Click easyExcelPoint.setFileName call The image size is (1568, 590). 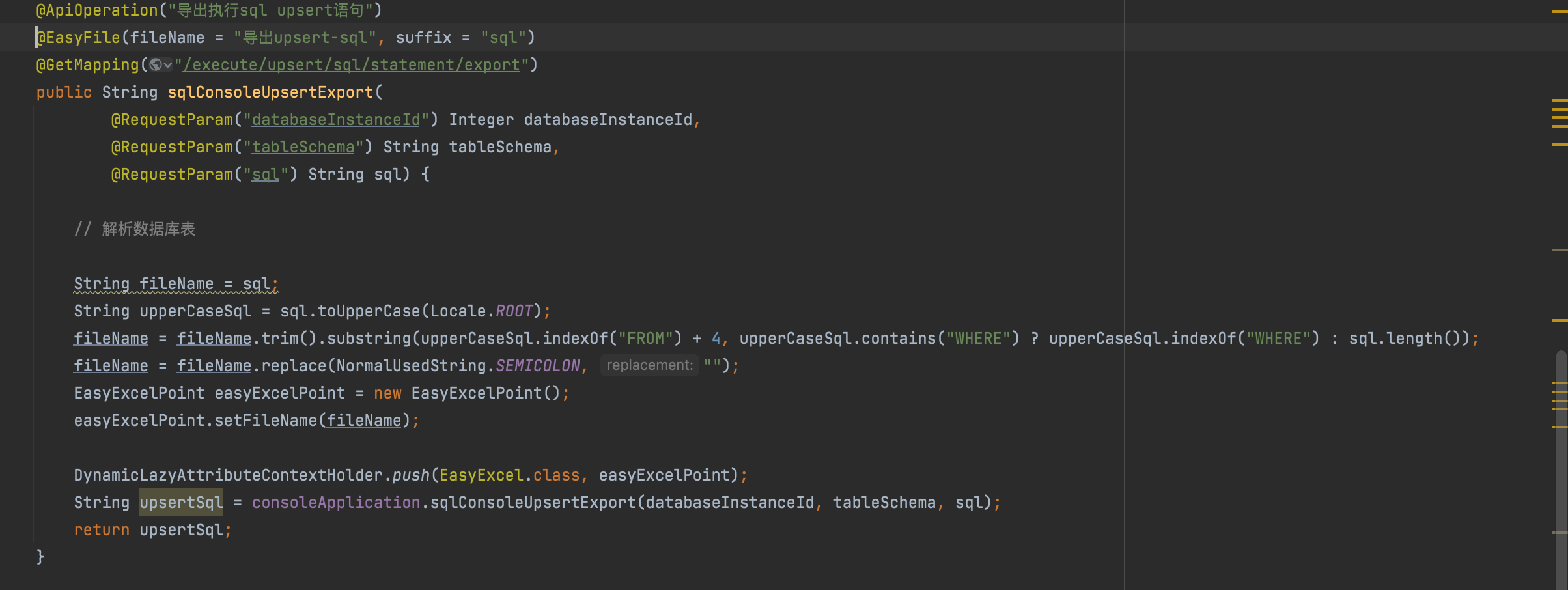point(242,421)
